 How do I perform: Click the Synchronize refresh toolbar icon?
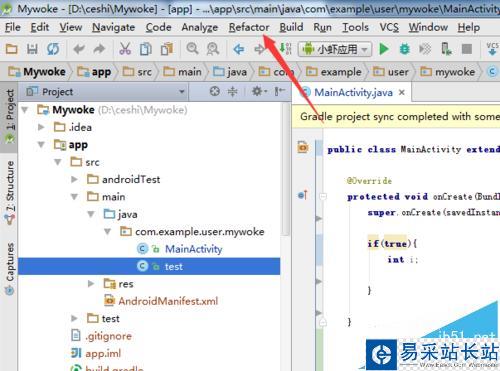53,49
